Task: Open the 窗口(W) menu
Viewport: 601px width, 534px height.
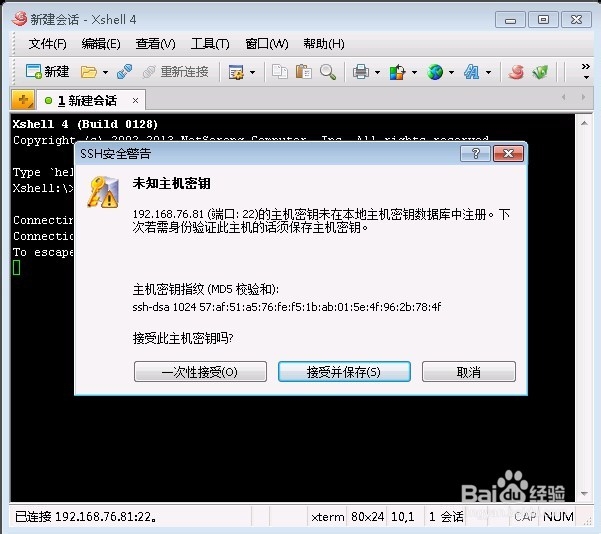Action: pos(267,44)
